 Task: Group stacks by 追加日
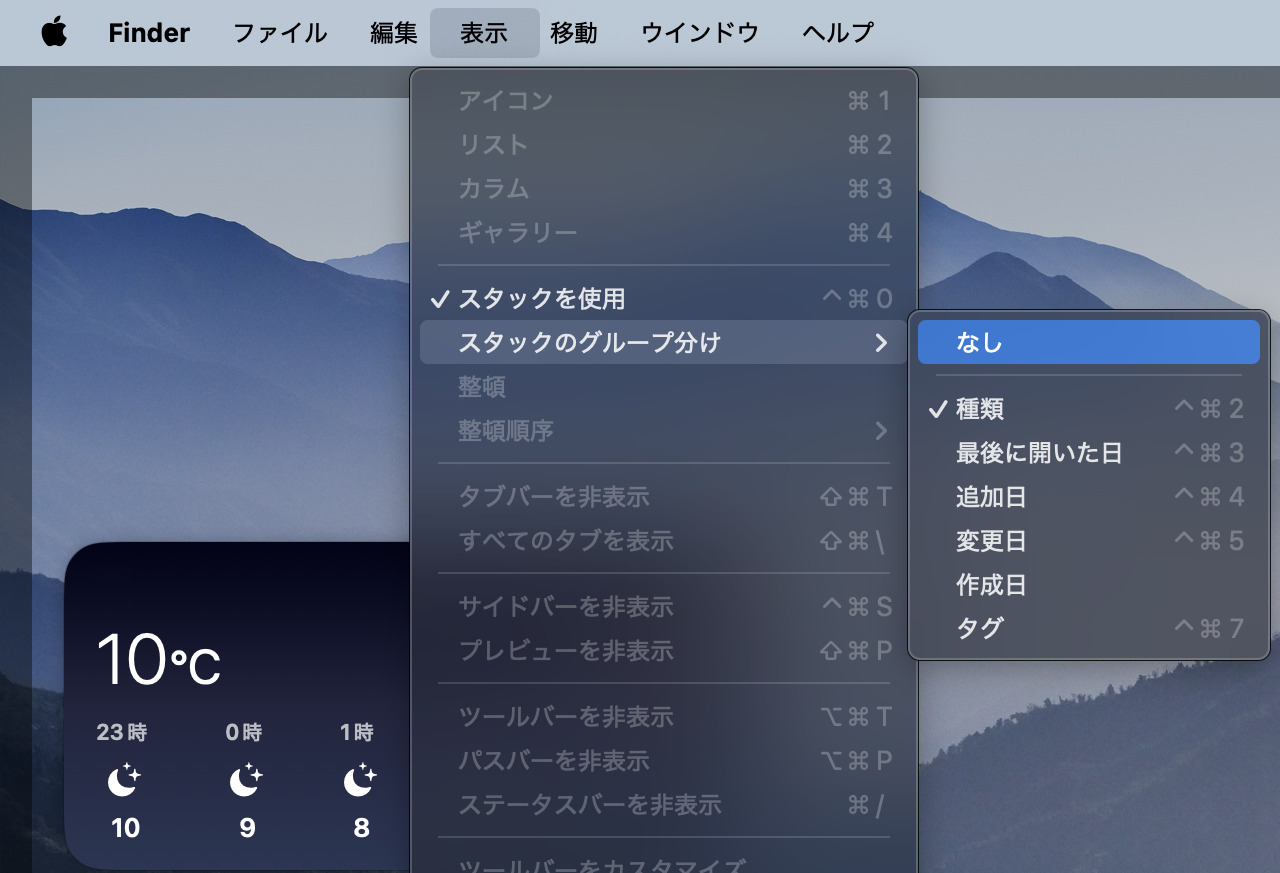(x=991, y=497)
